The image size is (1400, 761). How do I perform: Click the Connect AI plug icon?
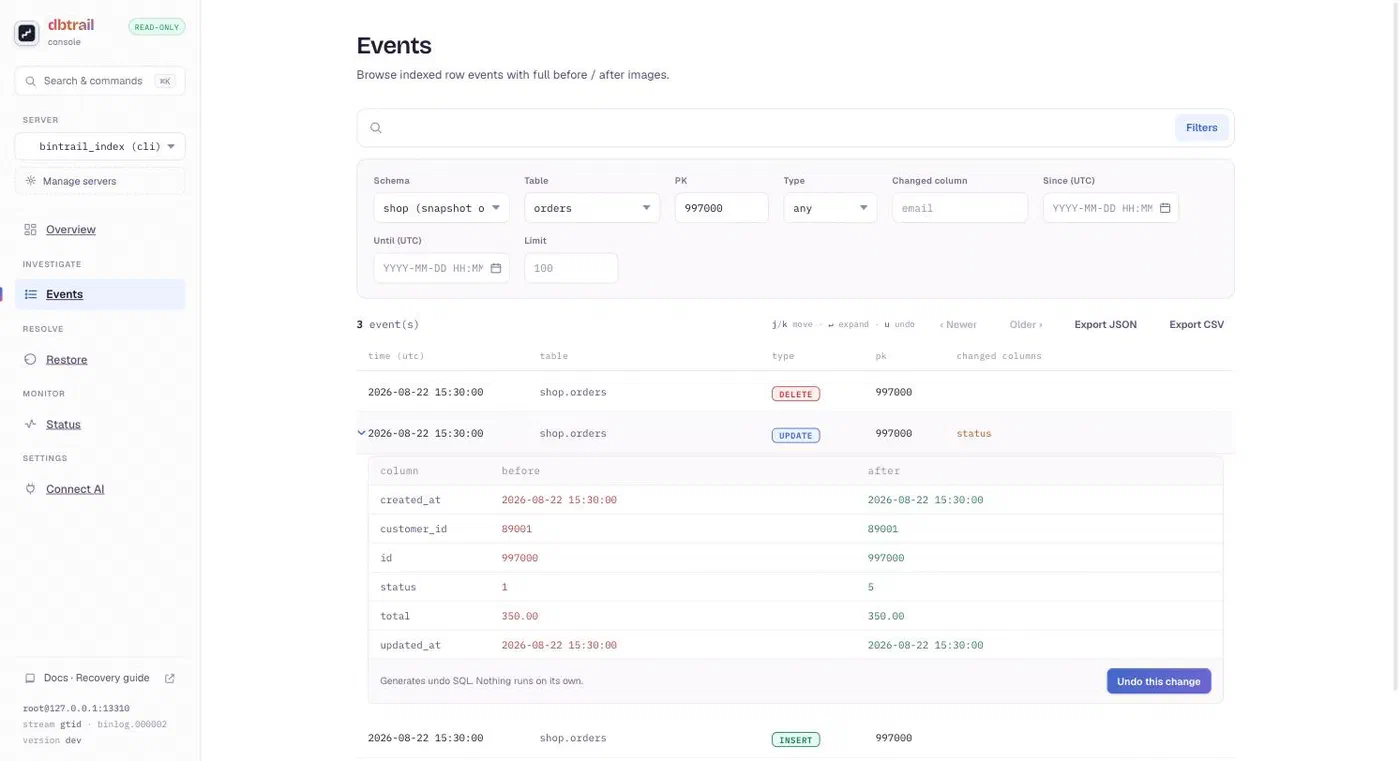pyautogui.click(x=31, y=489)
